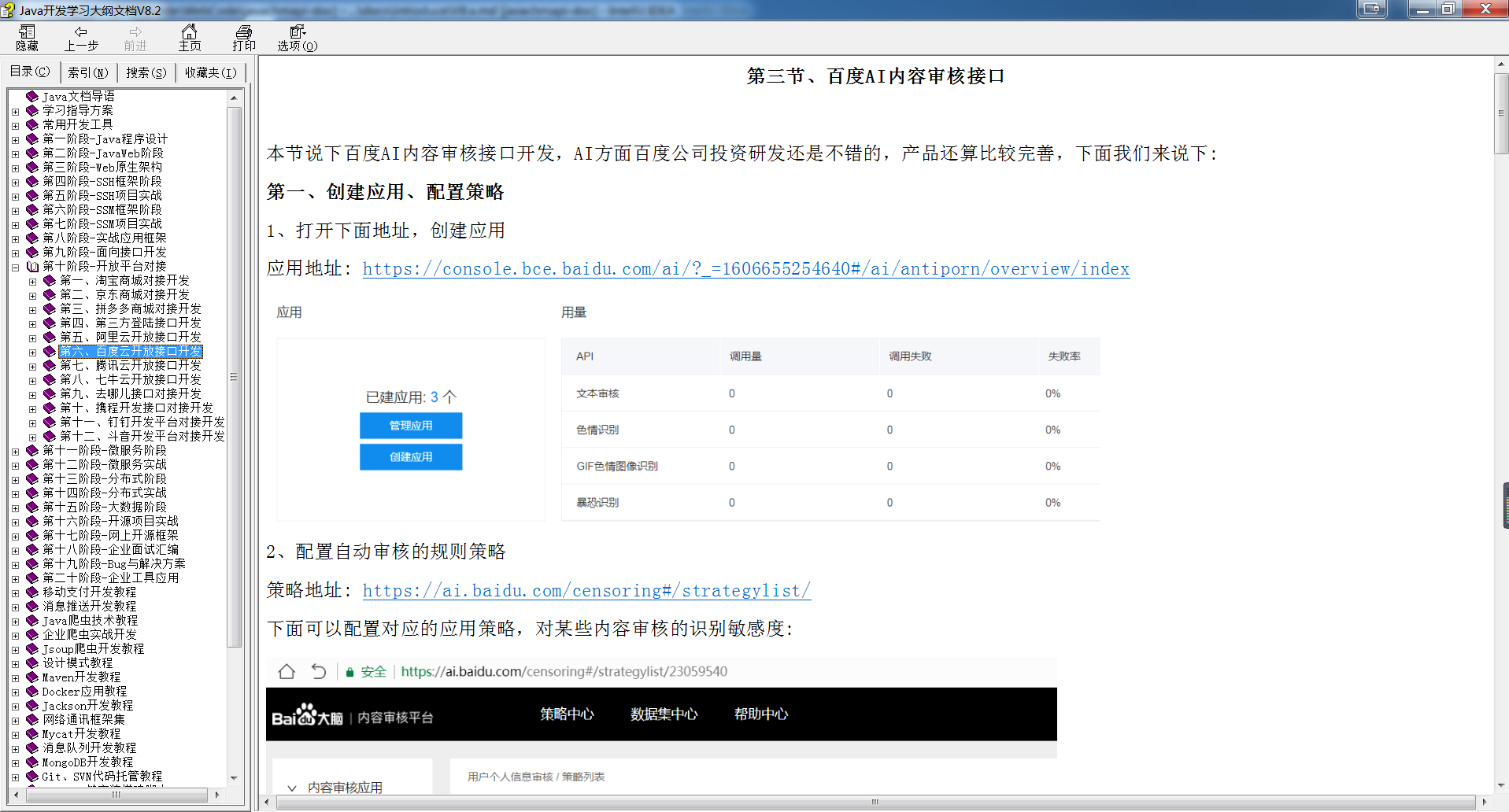Image resolution: width=1509 pixels, height=812 pixels.
Task: Click the book icon beside 第六、百度云开放接口开发
Action: coord(50,351)
